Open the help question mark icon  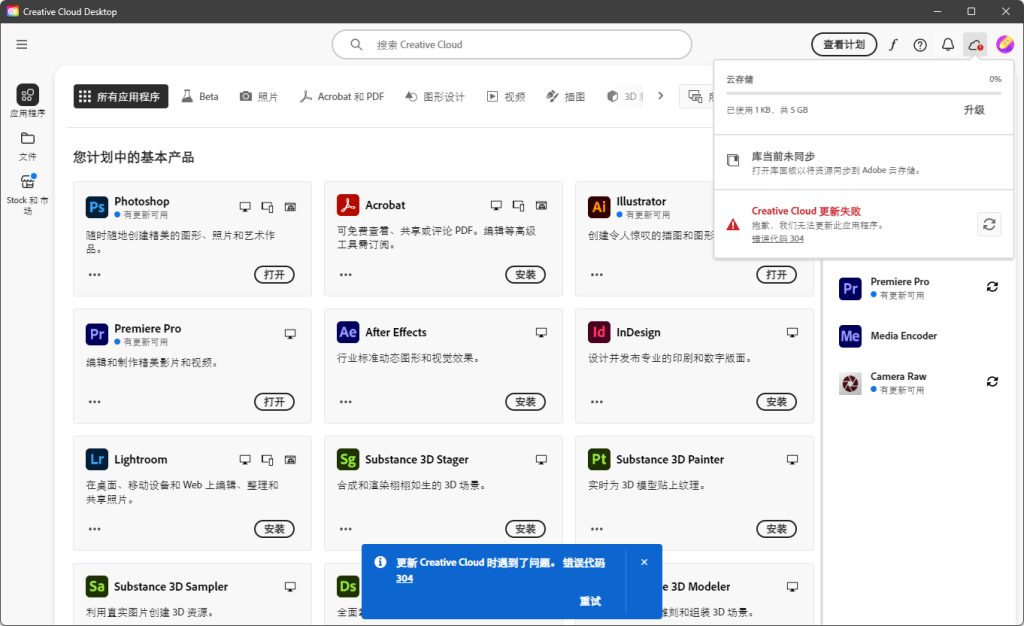coord(920,44)
